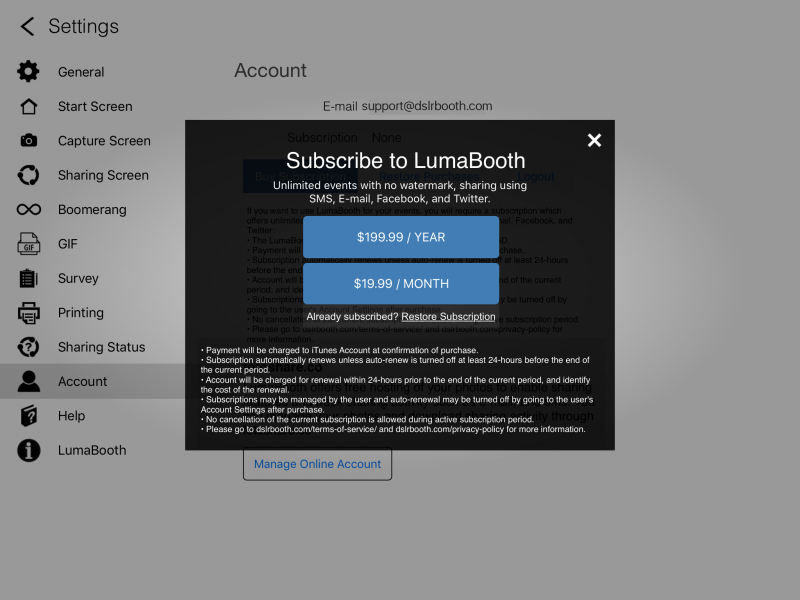The image size is (800, 600).
Task: Go back using the Settings arrow
Action: coord(28,27)
